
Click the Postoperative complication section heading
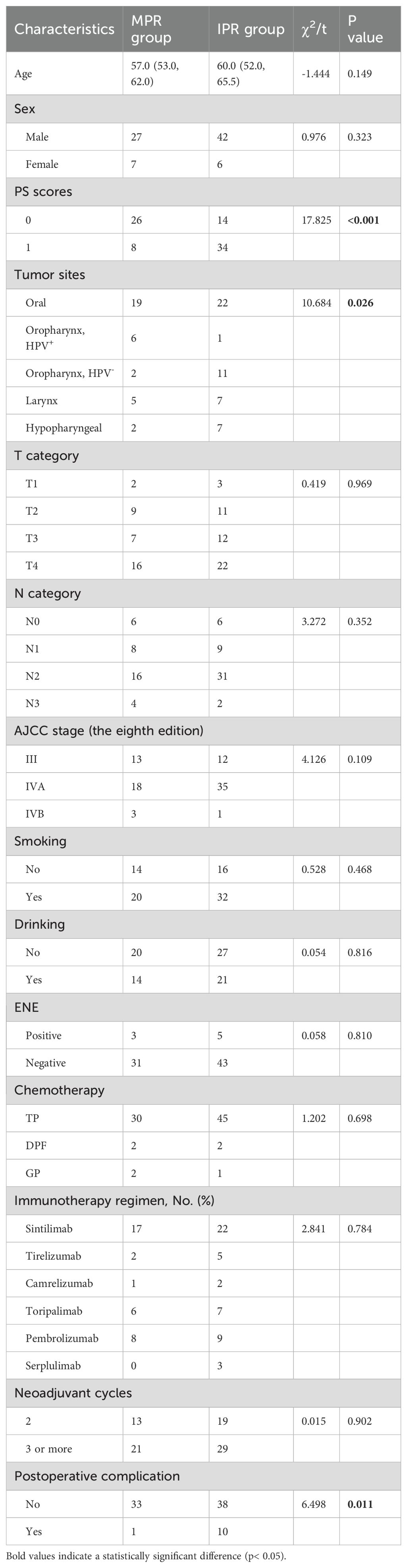point(97,1476)
